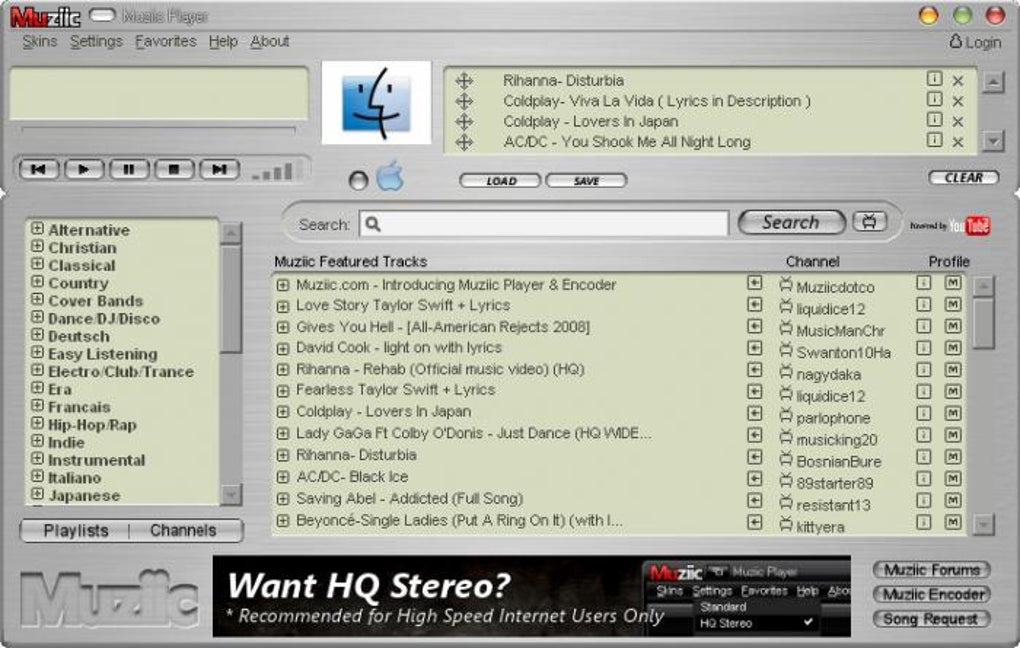
Task: Grab move handle of Coldplay - Lovers In Japan
Action: [464, 122]
